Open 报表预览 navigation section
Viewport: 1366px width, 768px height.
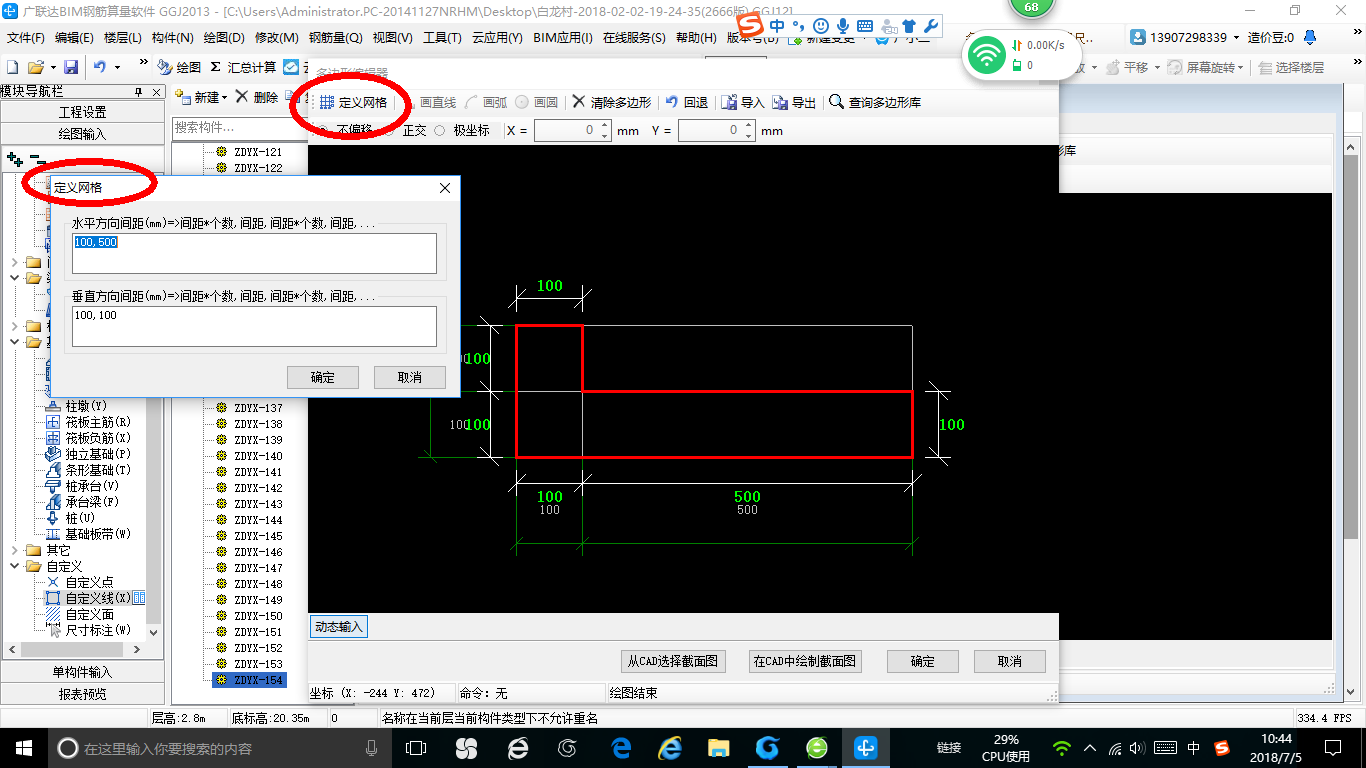pyautogui.click(x=82, y=694)
